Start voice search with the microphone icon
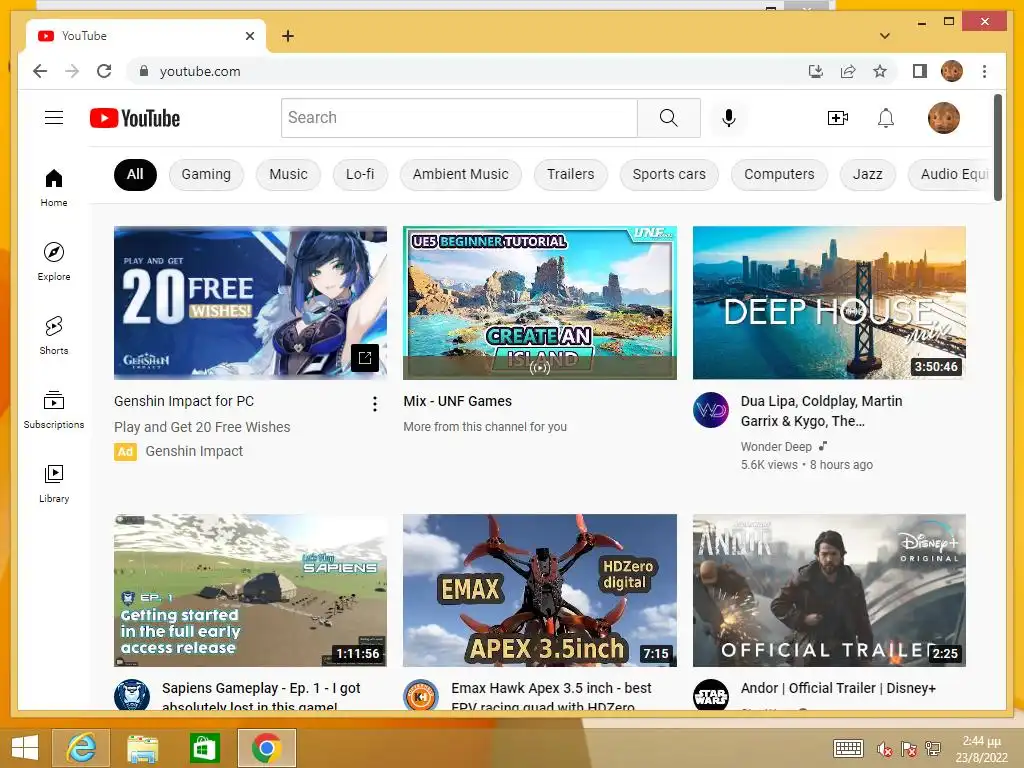 [729, 118]
